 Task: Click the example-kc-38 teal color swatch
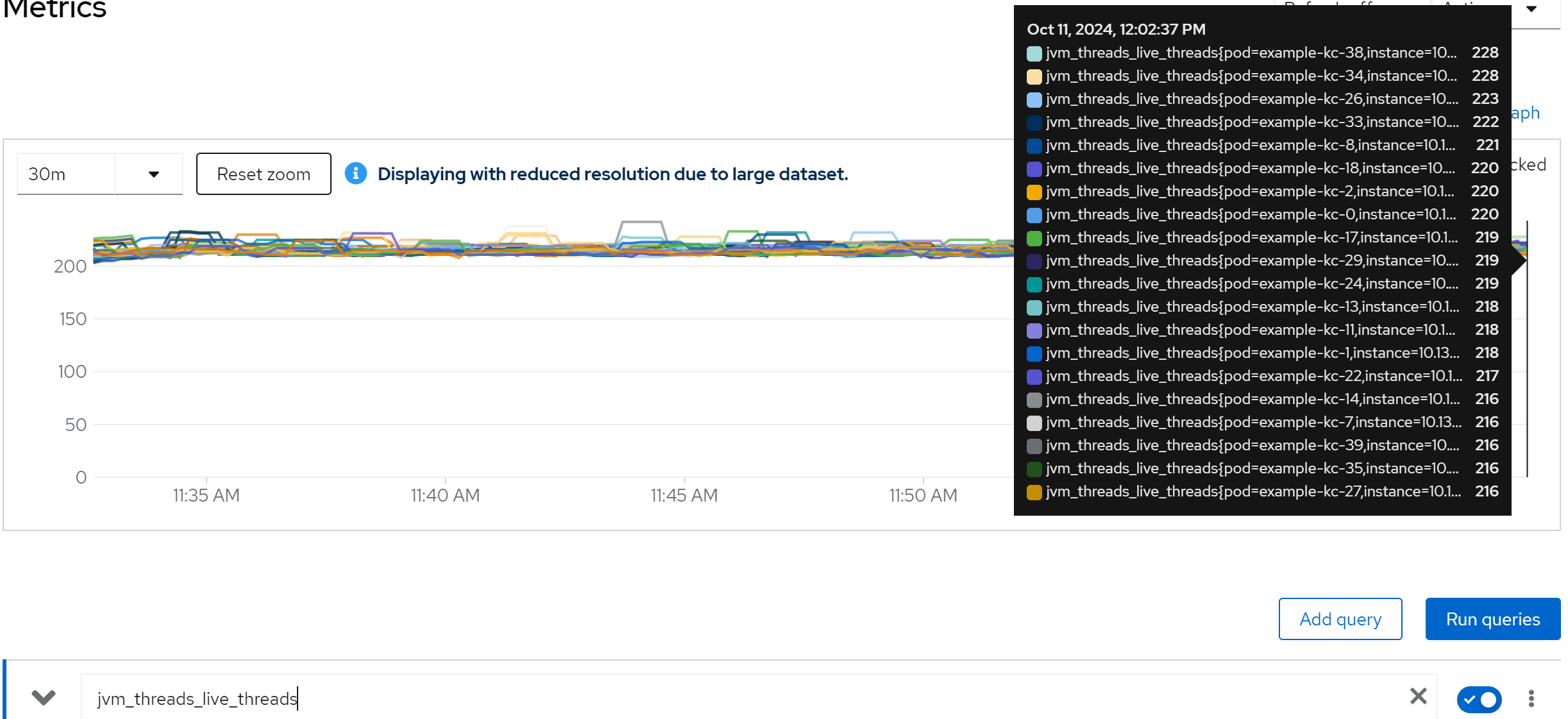coord(1034,53)
